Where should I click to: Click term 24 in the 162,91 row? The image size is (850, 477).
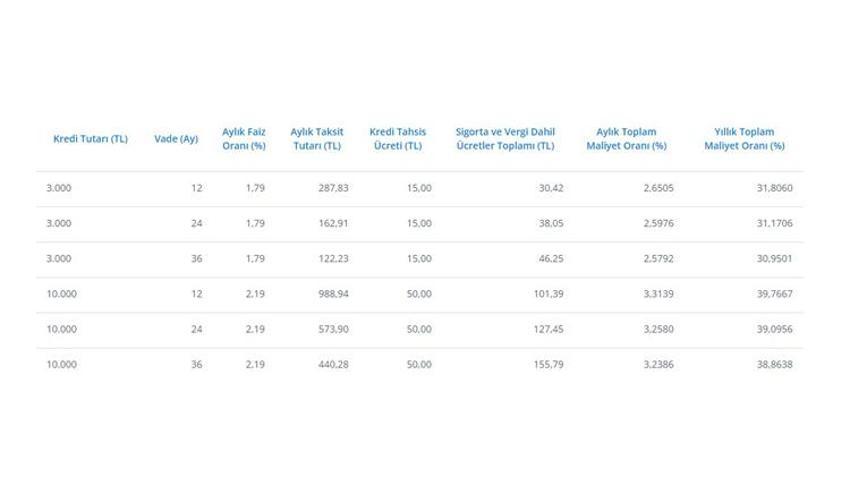(x=197, y=223)
